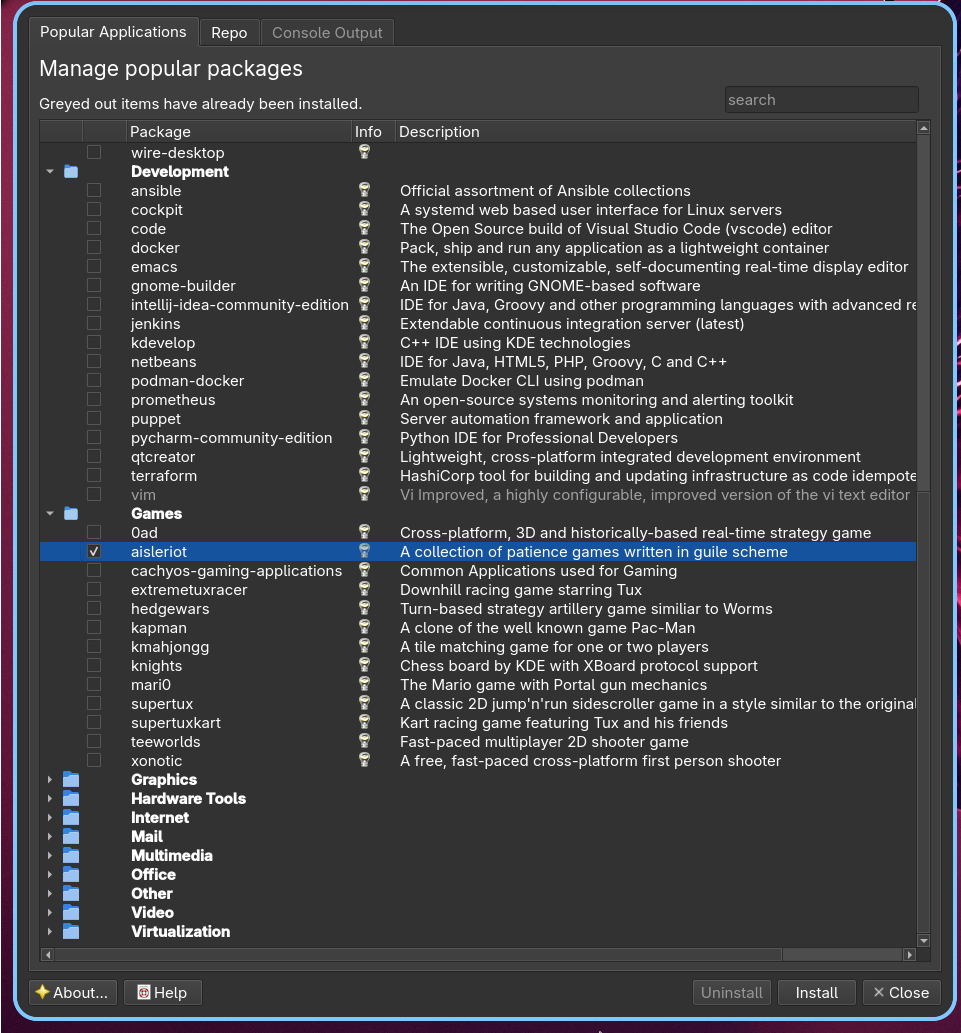Close the package manager window
Viewport: 961px width, 1033px height.
click(x=902, y=992)
